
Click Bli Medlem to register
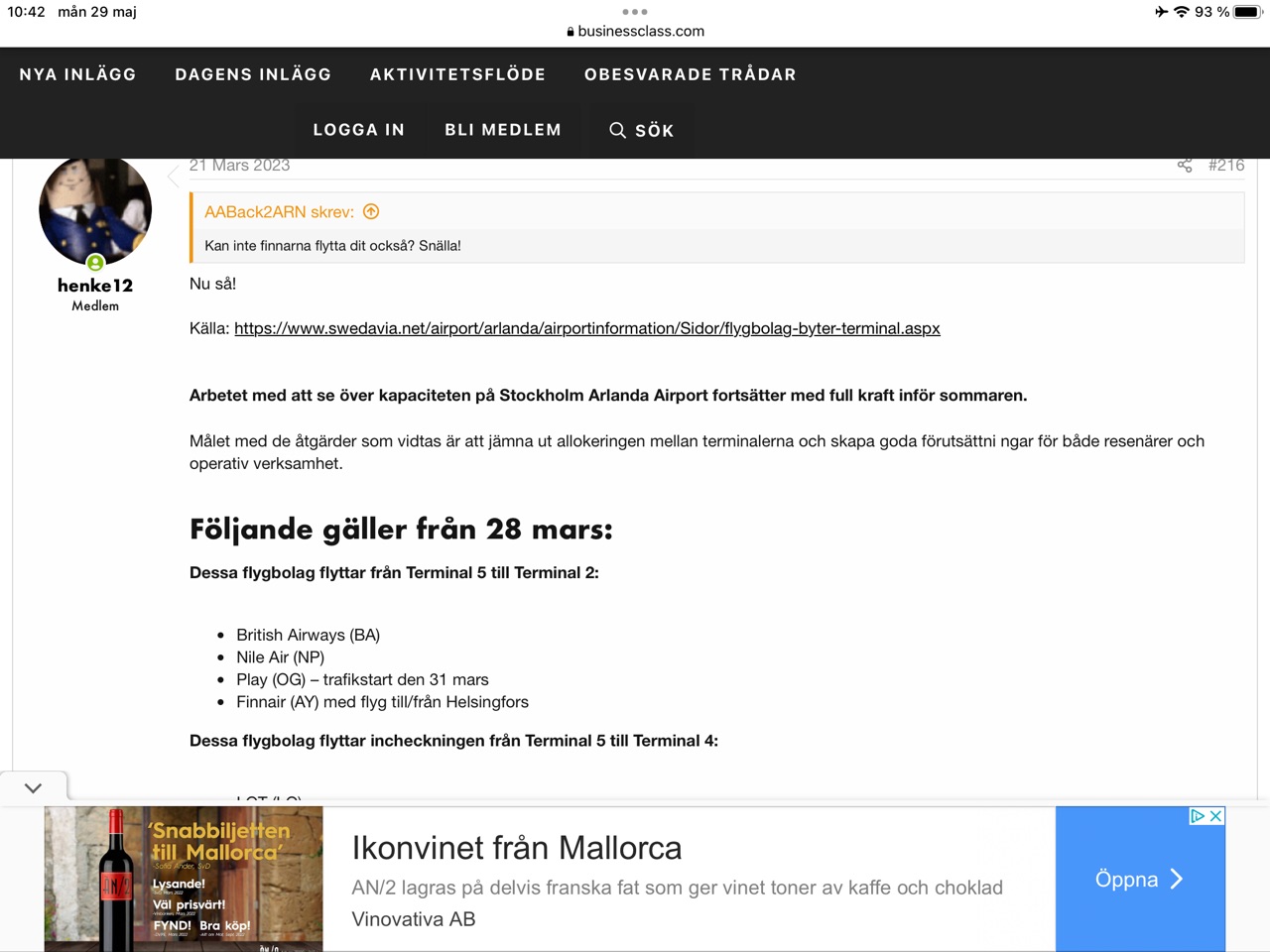[x=502, y=130]
